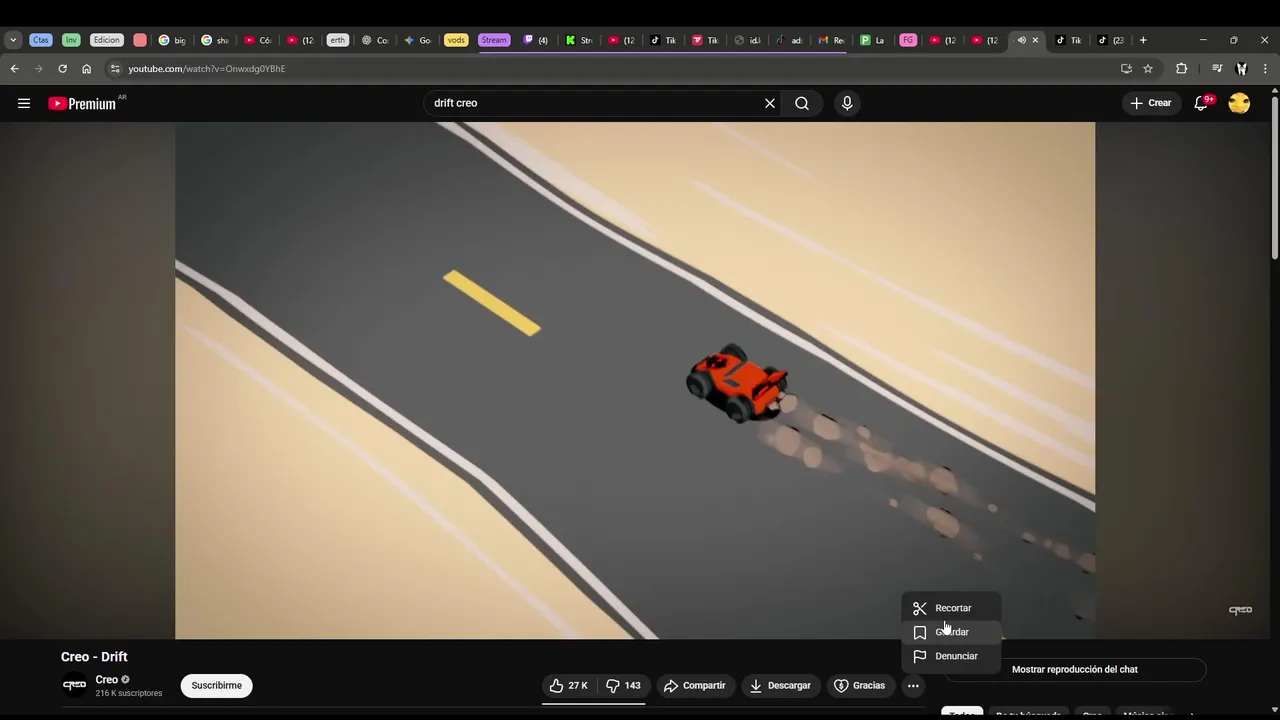Image resolution: width=1280 pixels, height=720 pixels.
Task: Open the Chrome profile icon
Action: point(1241,69)
